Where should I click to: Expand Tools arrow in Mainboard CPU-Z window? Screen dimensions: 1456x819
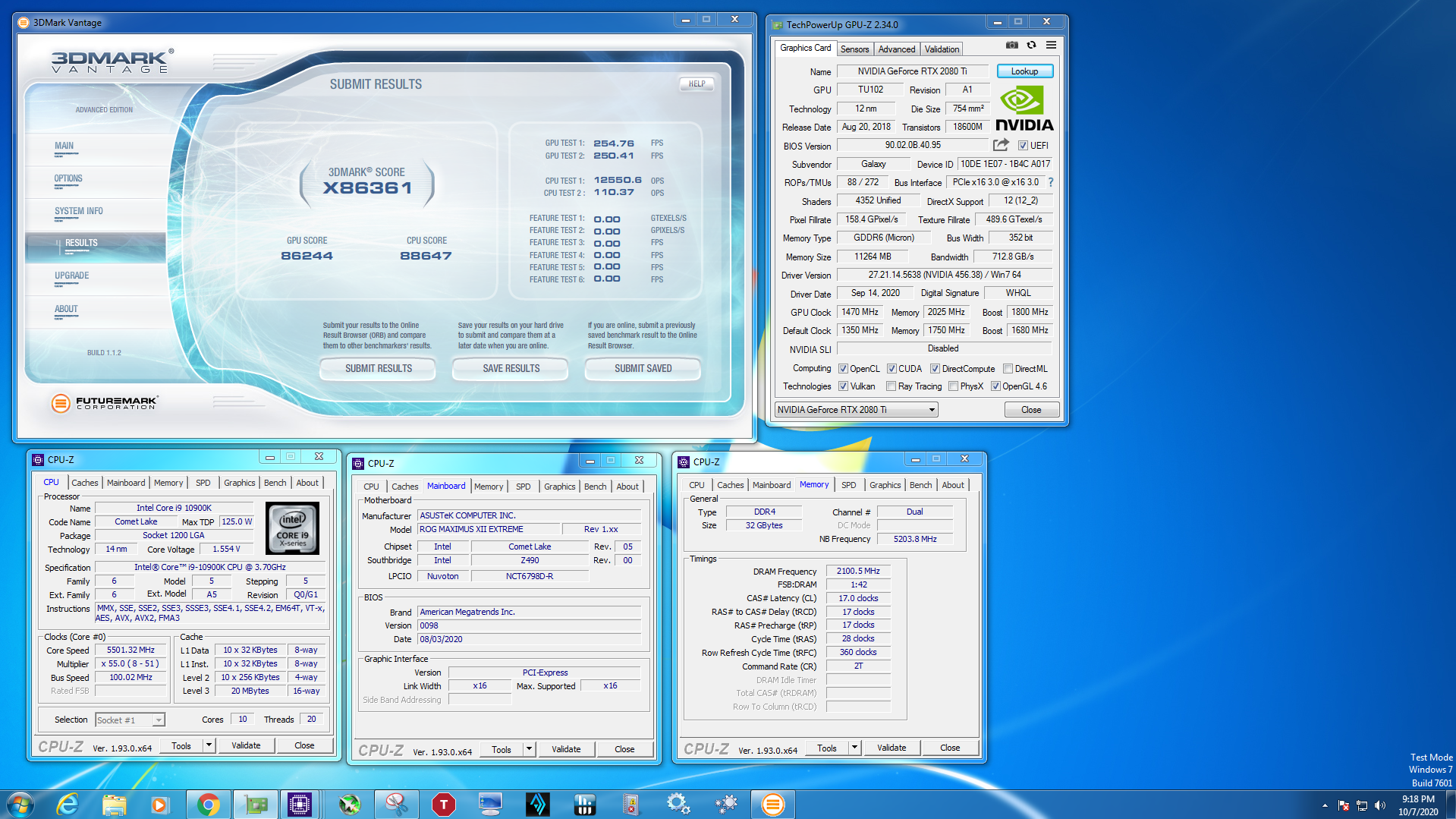point(529,749)
